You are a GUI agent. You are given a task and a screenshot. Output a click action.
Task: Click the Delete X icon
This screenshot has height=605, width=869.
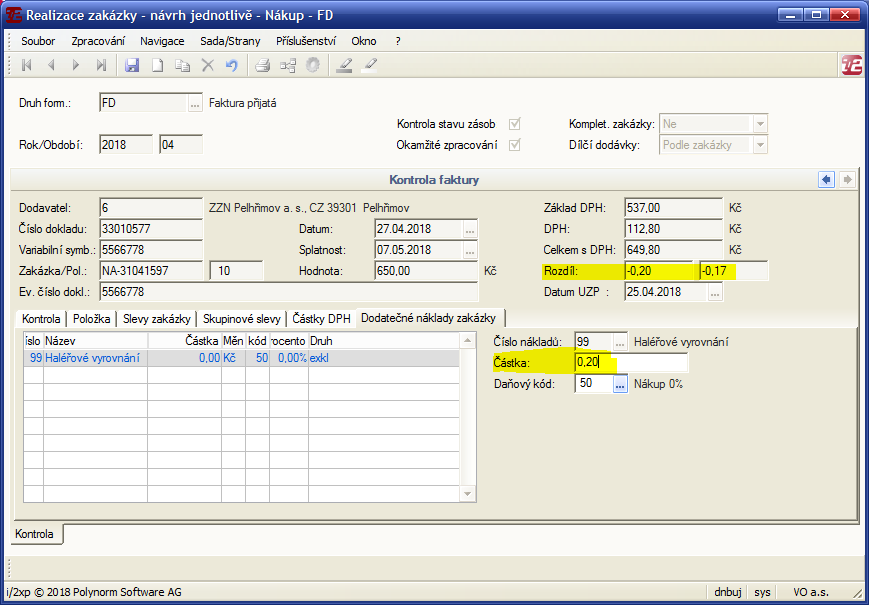pos(207,65)
